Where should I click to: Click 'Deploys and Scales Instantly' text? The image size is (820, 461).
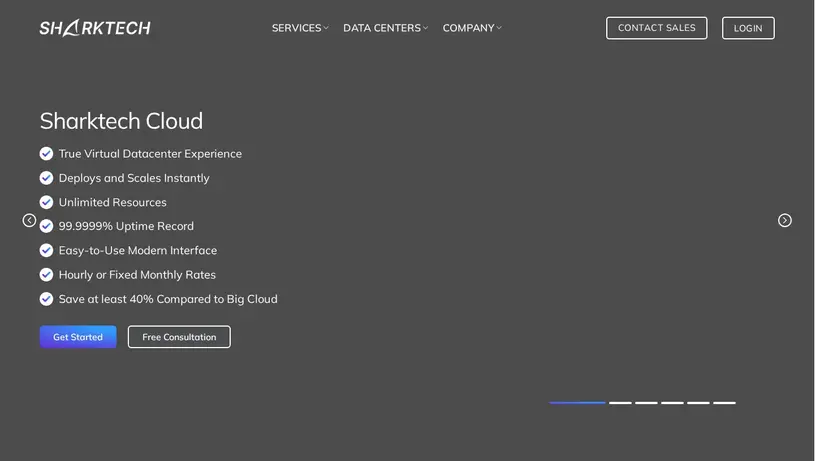click(x=134, y=178)
